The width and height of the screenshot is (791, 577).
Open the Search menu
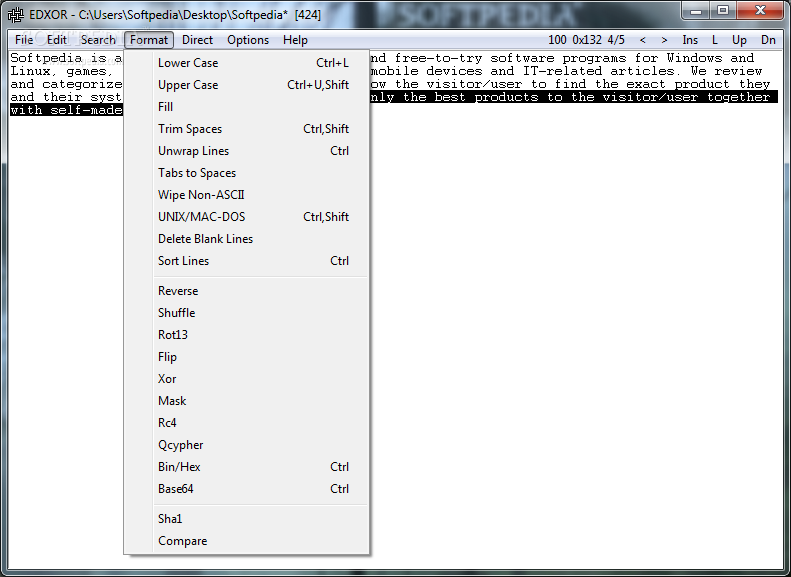click(x=98, y=40)
